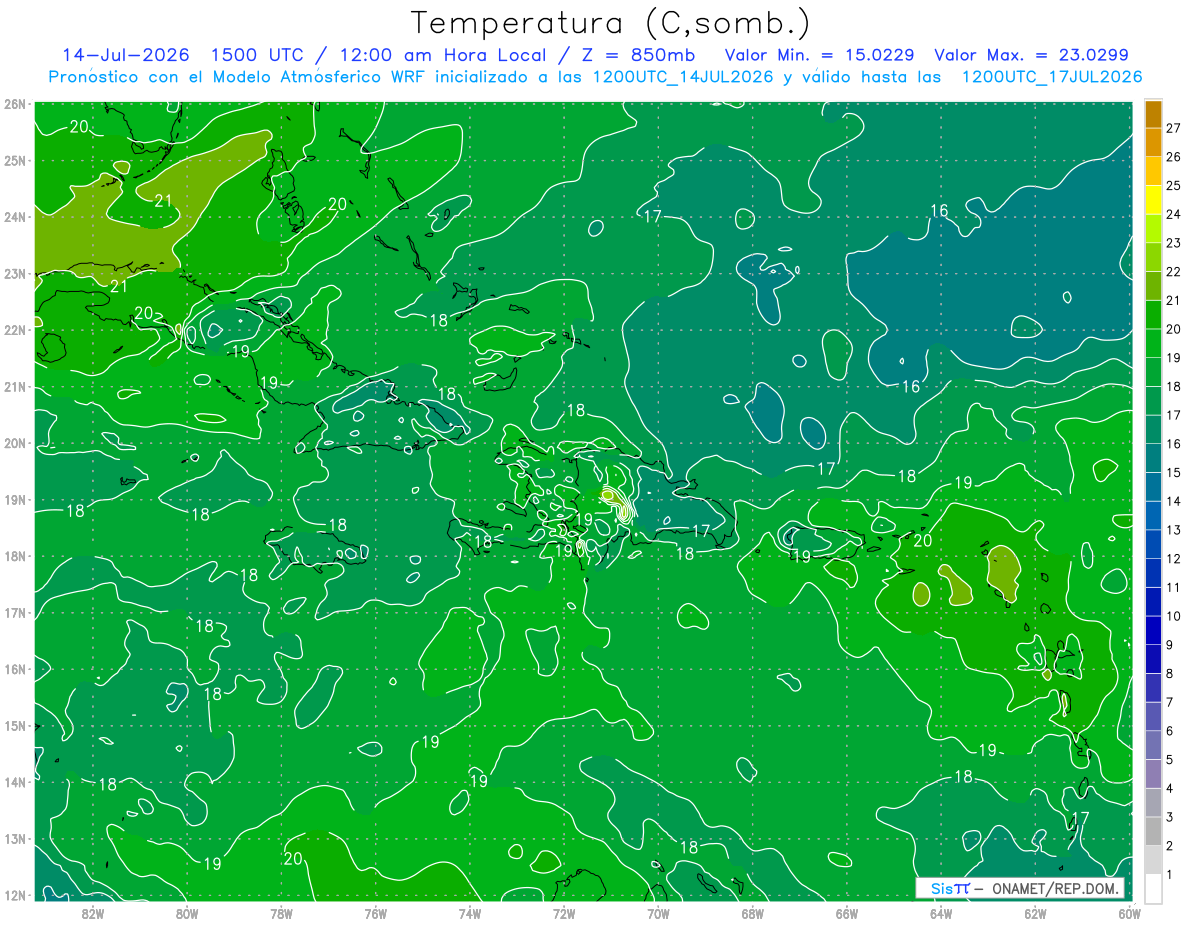
Task: Click the "66W" longitude axis label
Action: 847,912
